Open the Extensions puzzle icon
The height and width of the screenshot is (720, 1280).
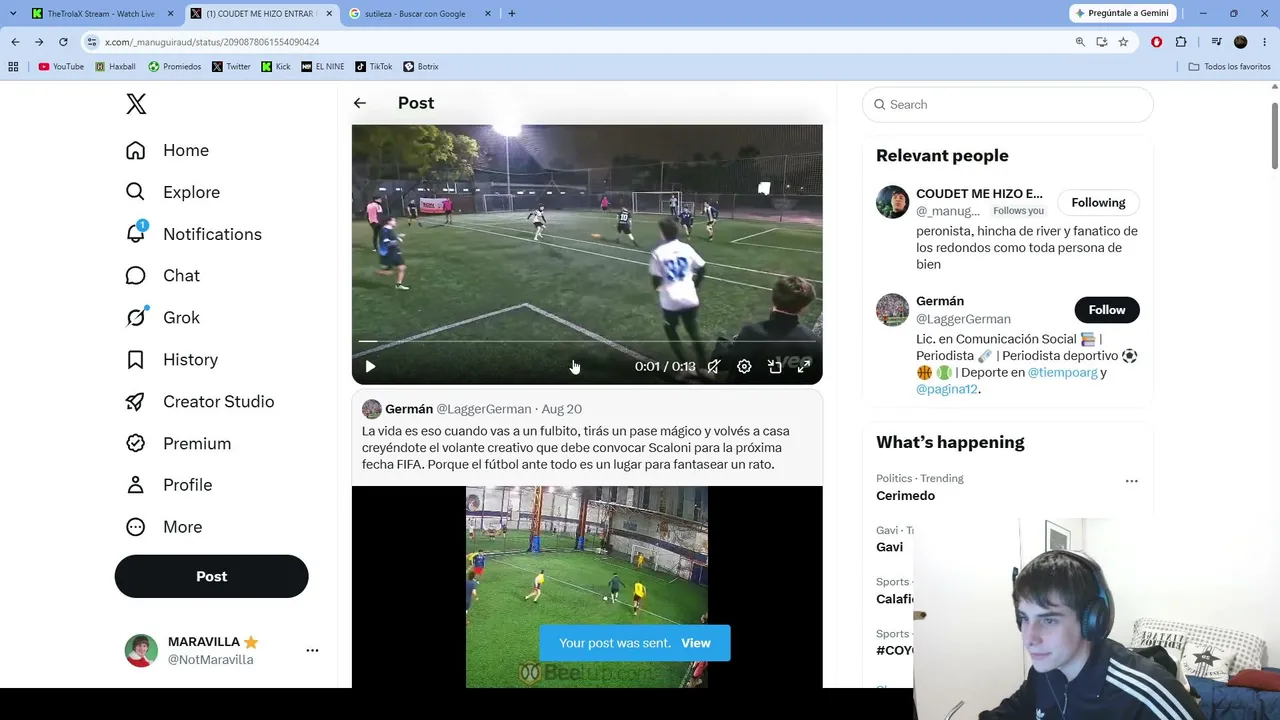pyautogui.click(x=1181, y=42)
